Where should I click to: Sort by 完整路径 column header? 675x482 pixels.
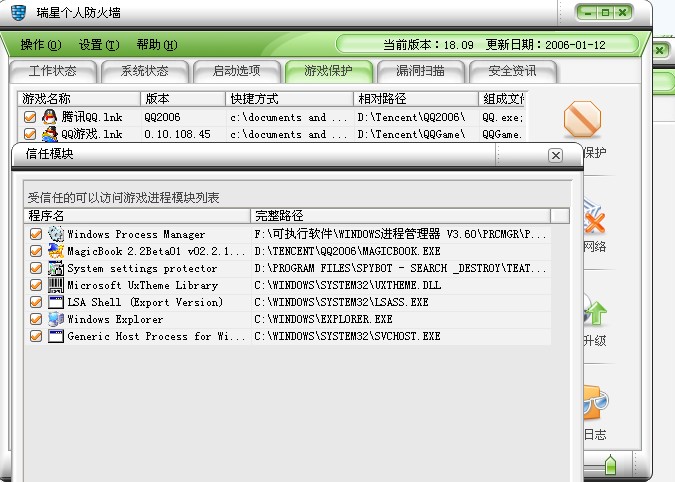coord(400,216)
